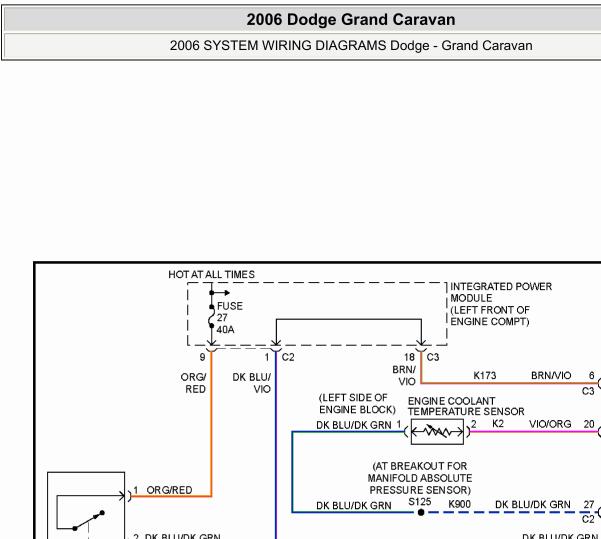Click the '2006 SYSTEM WIRING DIAGRAMS Dodge - Grand Caravan' subtitle

click(x=351, y=46)
